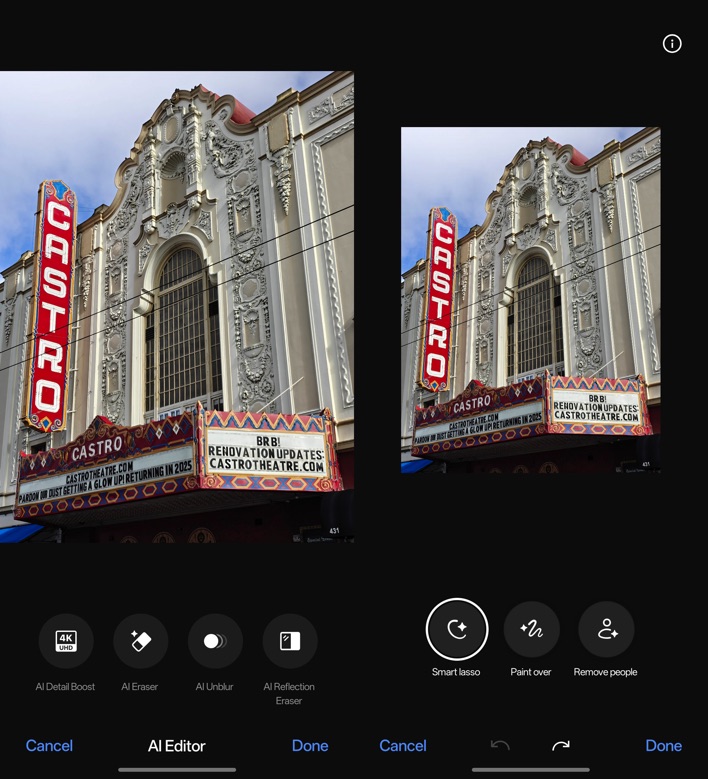Undo the last edit with the back arrow
The height and width of the screenshot is (779, 708).
[x=500, y=745]
